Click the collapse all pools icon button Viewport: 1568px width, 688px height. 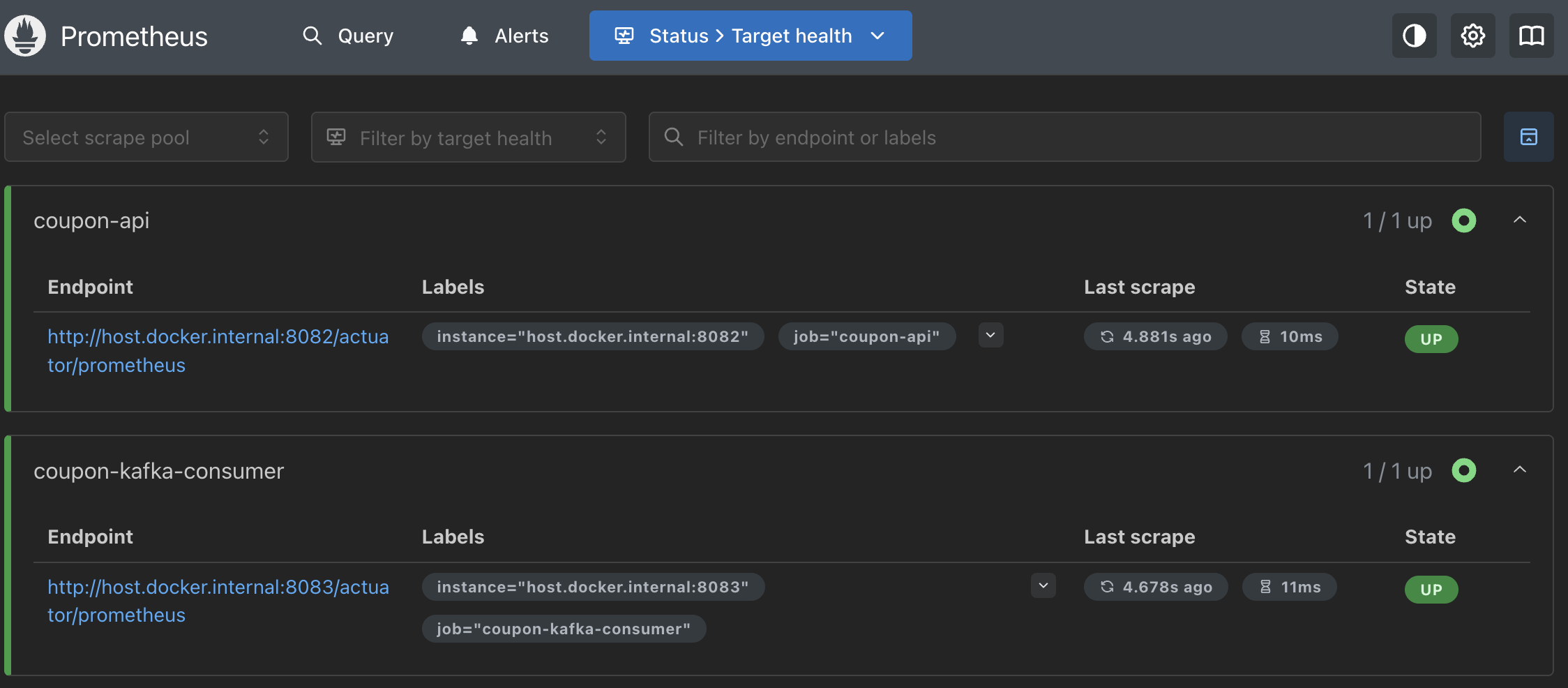1529,137
